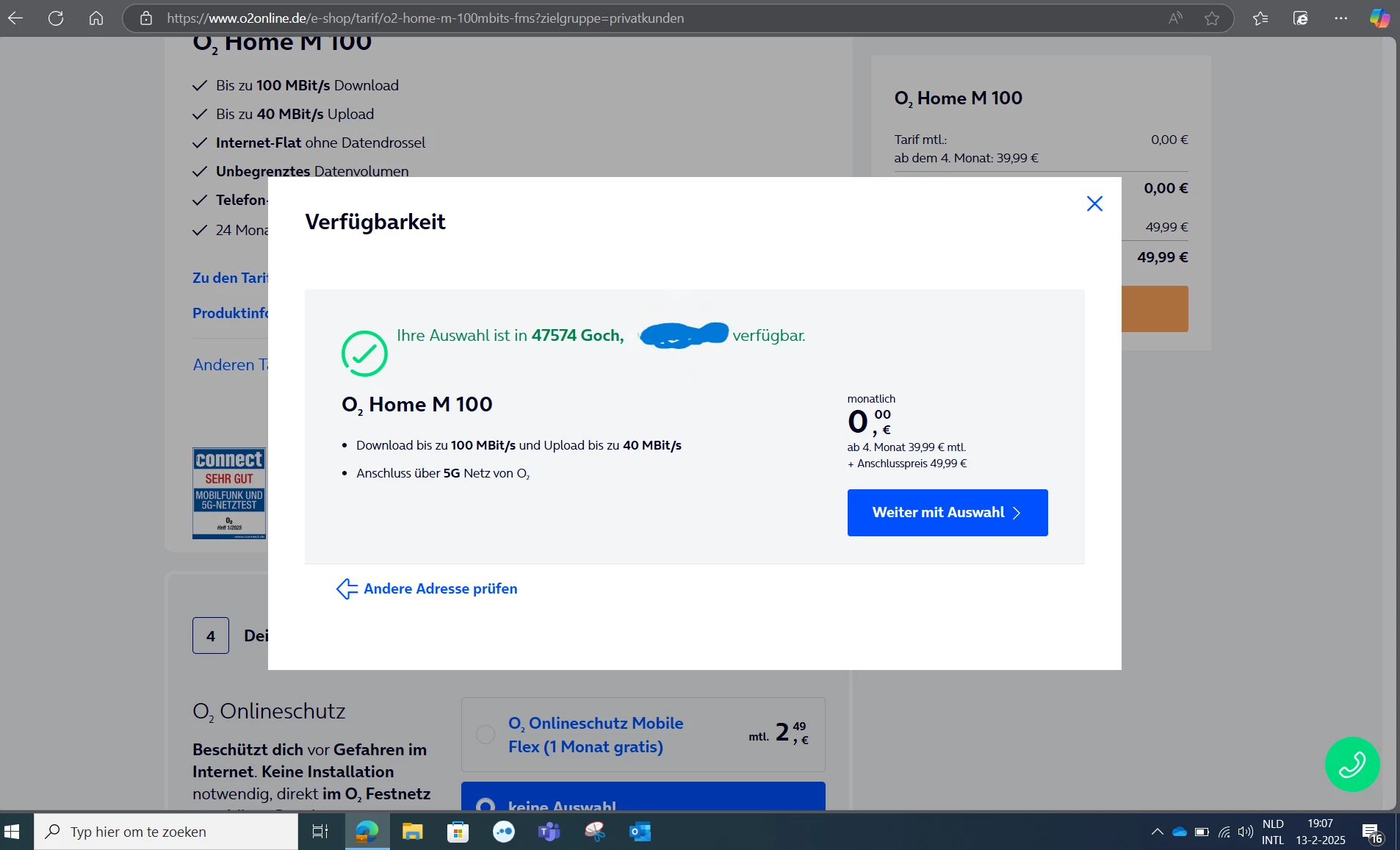Open the NLD INTL language switcher
This screenshot has width=1400, height=850.
pos(1273,832)
